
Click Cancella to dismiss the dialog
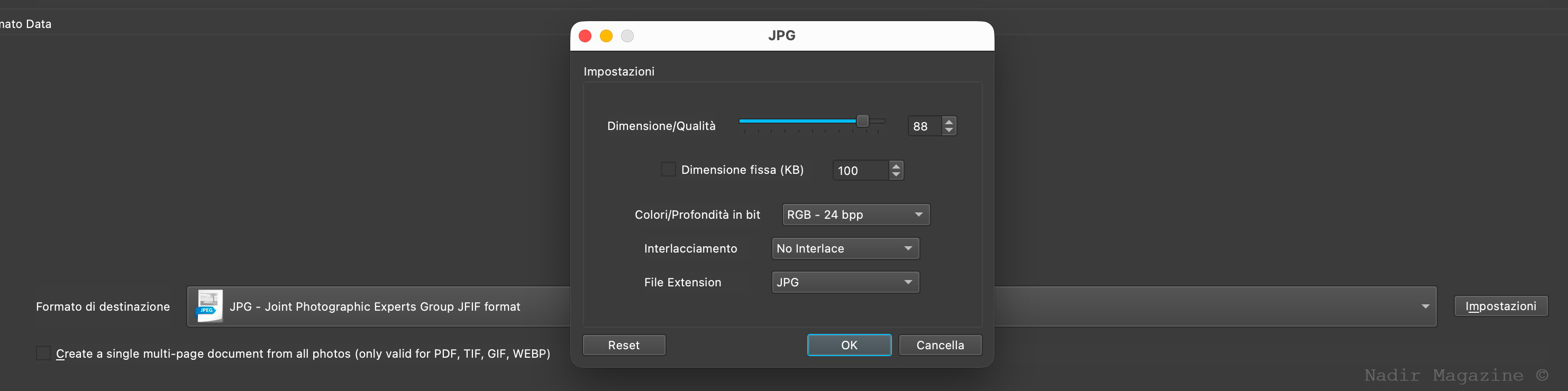[939, 345]
